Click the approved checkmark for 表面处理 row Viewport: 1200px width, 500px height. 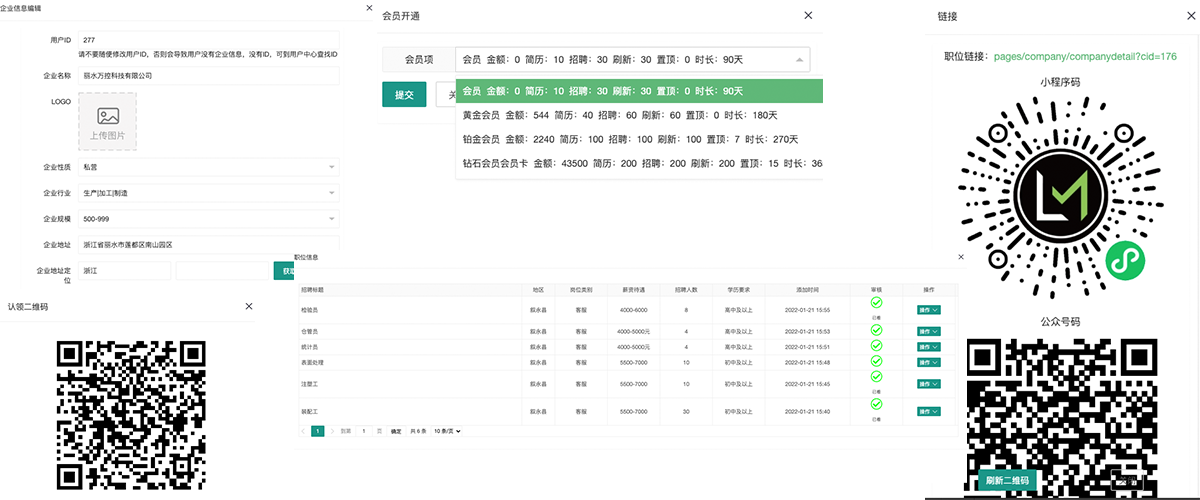(876, 361)
